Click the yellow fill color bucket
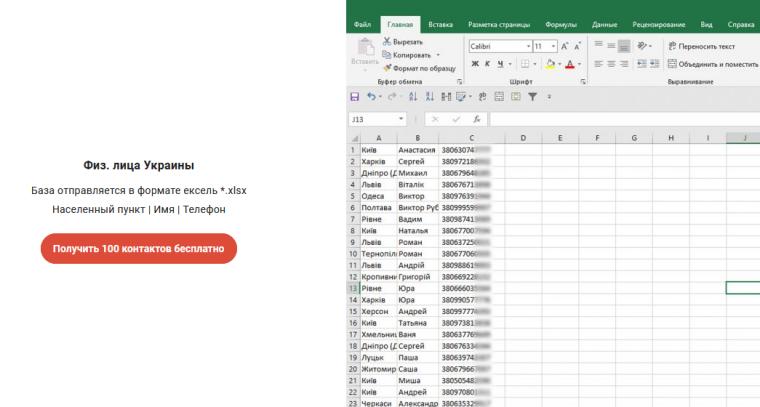 click(550, 64)
